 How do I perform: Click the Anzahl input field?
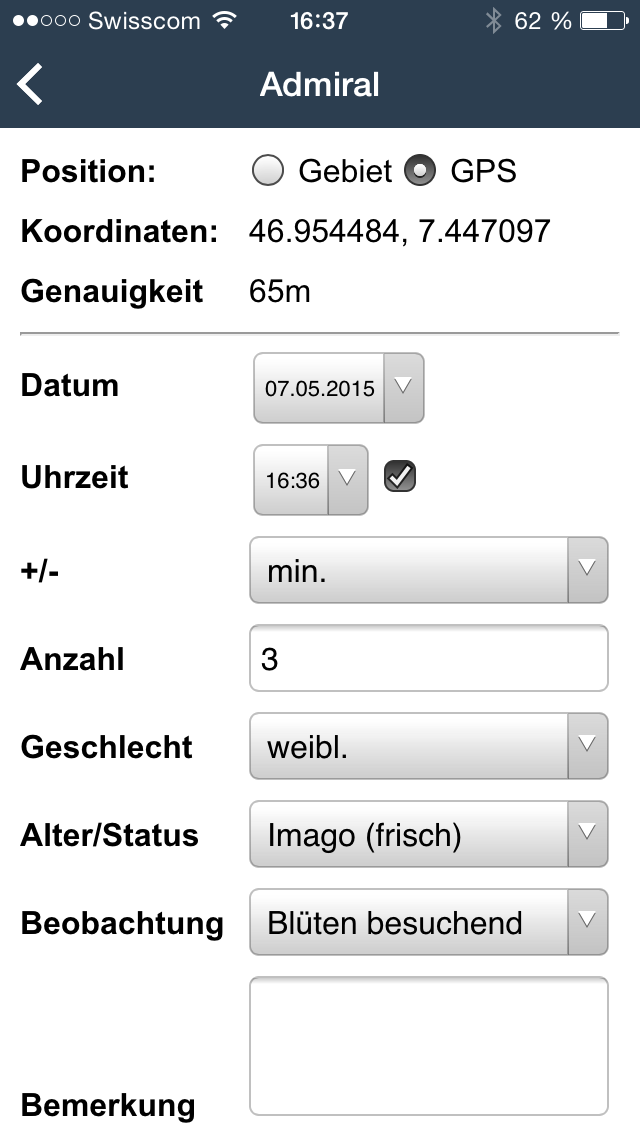point(428,659)
